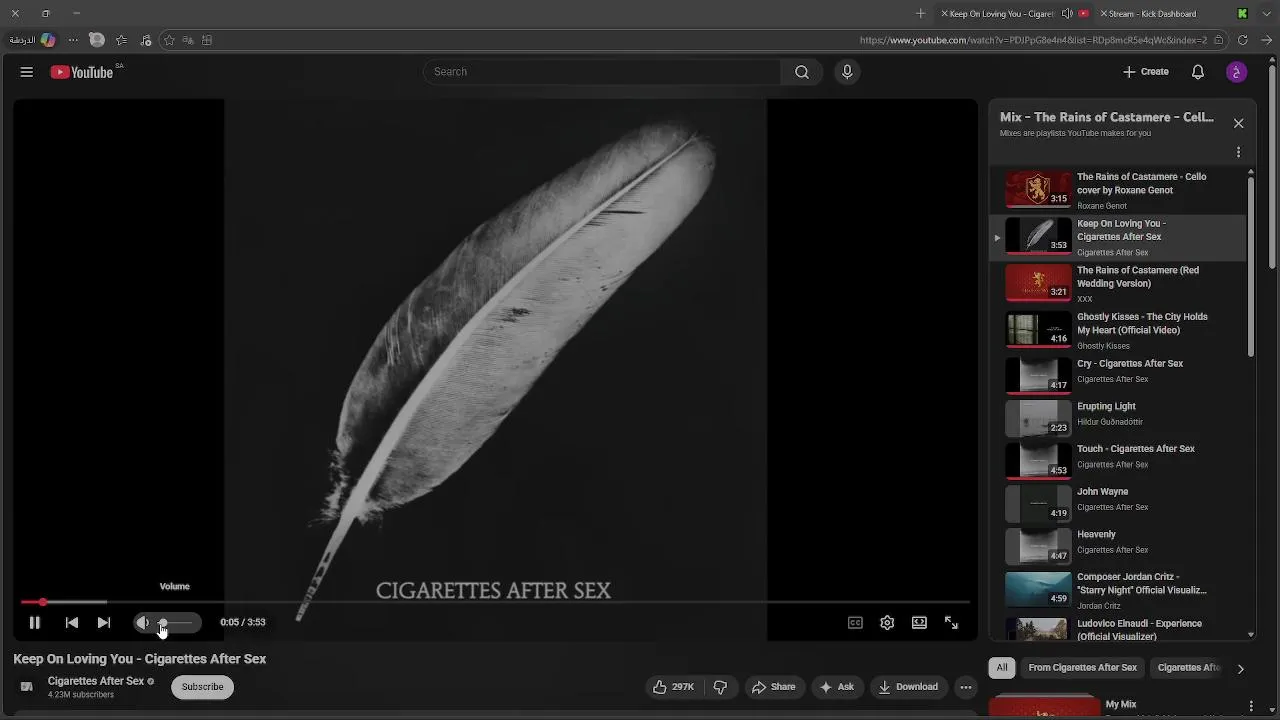Select Erupting Light in the playlist
This screenshot has height=720, width=1280.
pyautogui.click(x=1119, y=417)
